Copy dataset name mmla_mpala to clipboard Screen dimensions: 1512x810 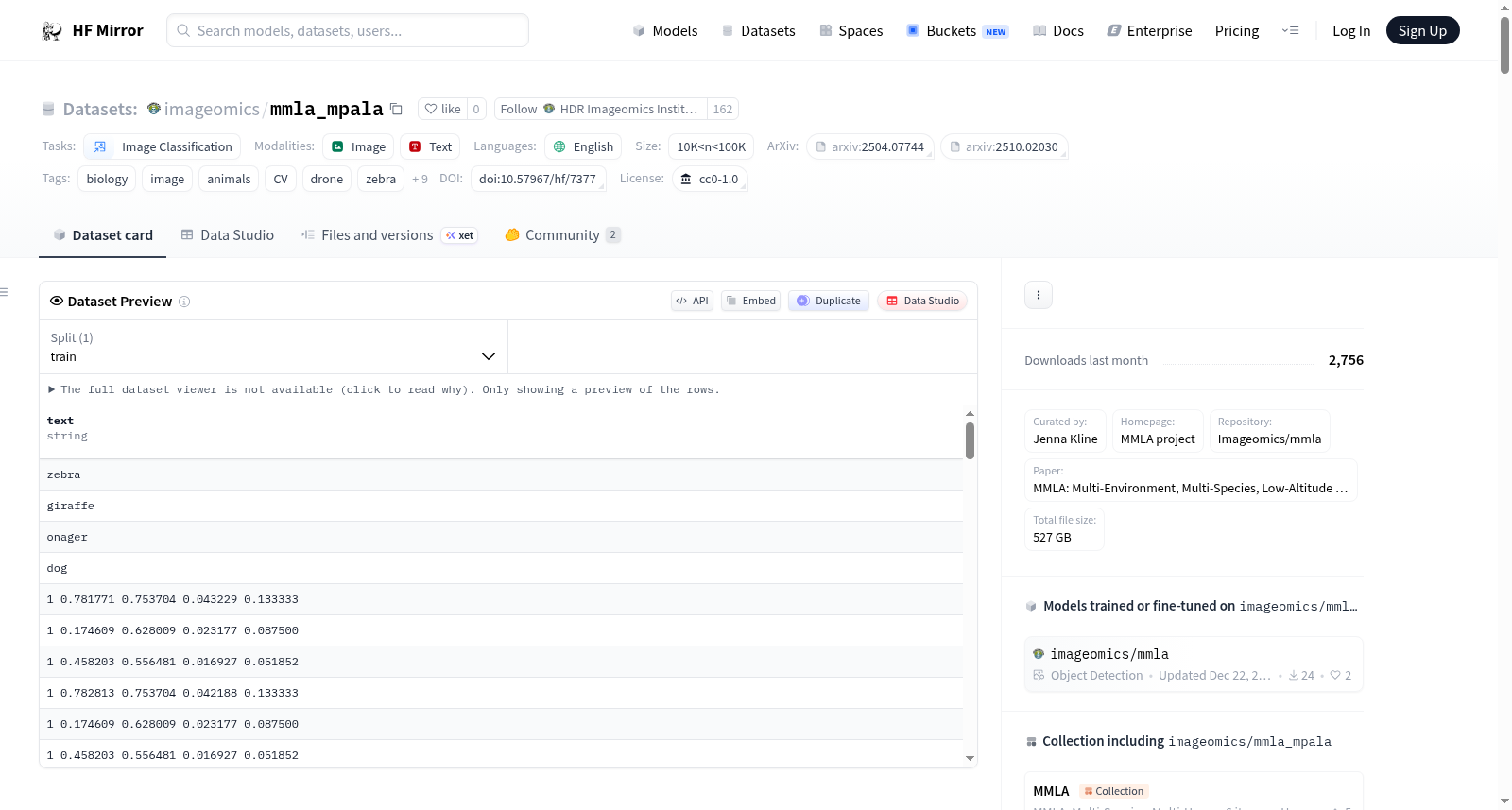pos(397,109)
